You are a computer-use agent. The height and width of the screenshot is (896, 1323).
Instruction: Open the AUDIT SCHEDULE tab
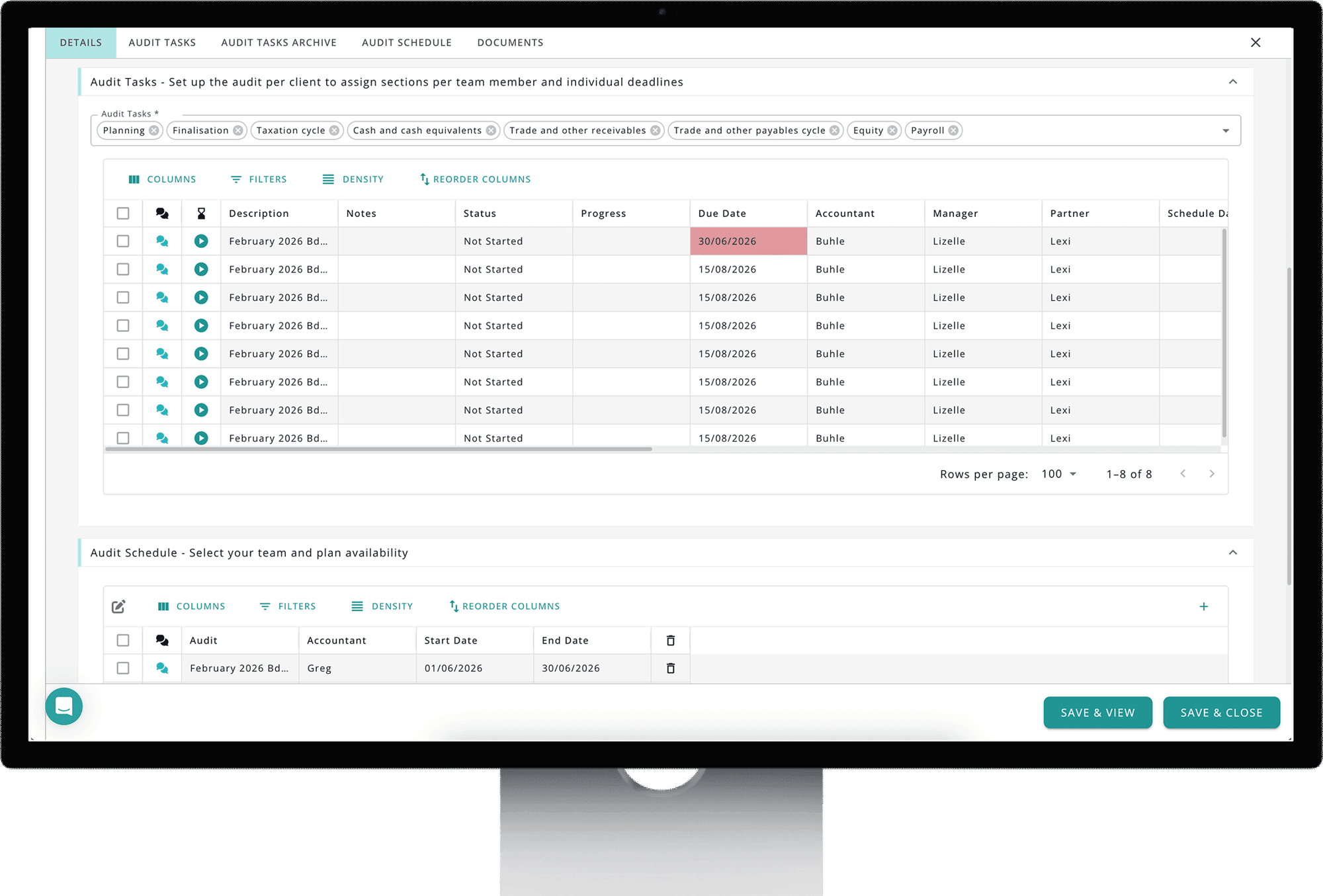coord(407,42)
